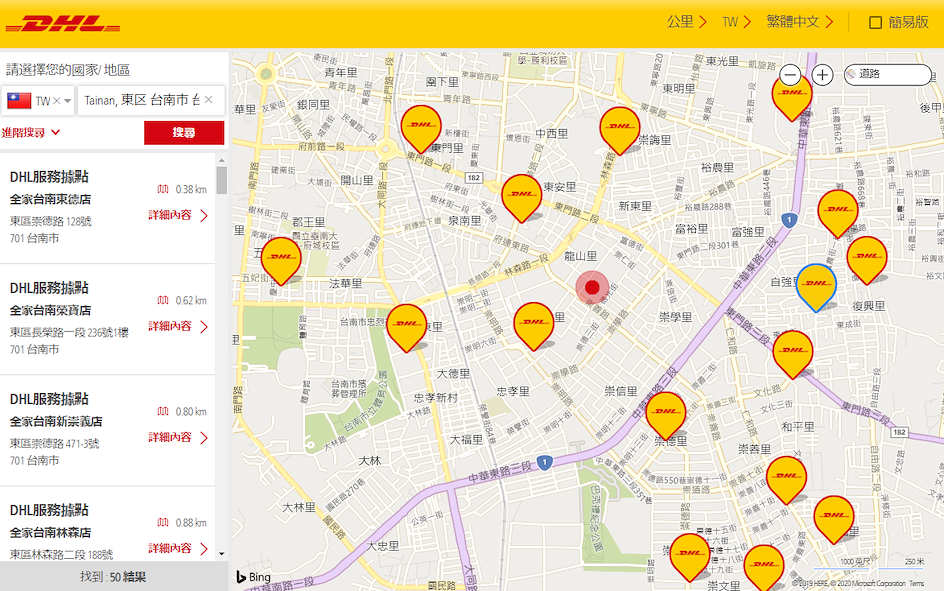Click the results list scrollbar thumb

pyautogui.click(x=222, y=180)
